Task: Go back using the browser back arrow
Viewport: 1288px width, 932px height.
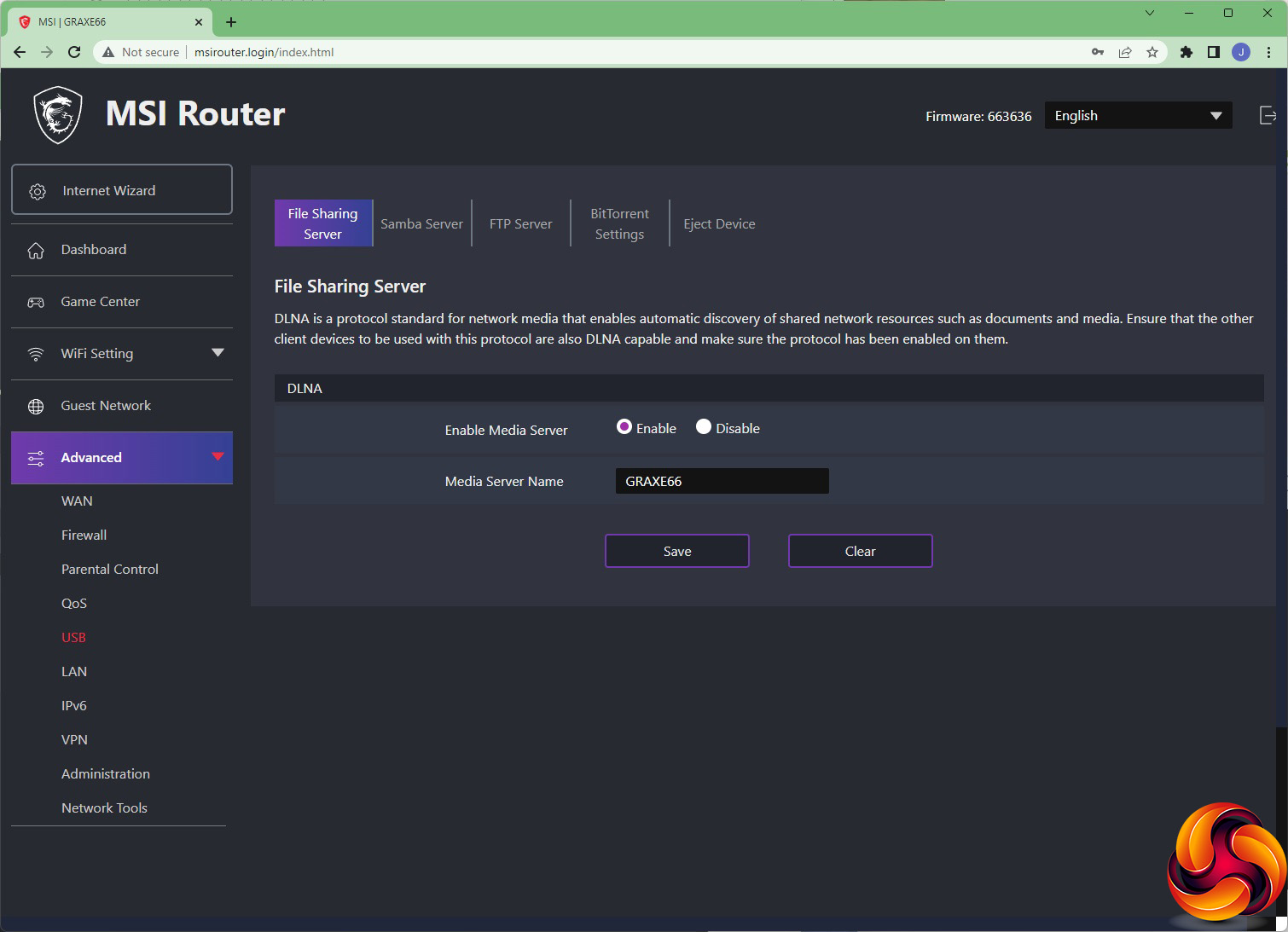Action: [20, 52]
